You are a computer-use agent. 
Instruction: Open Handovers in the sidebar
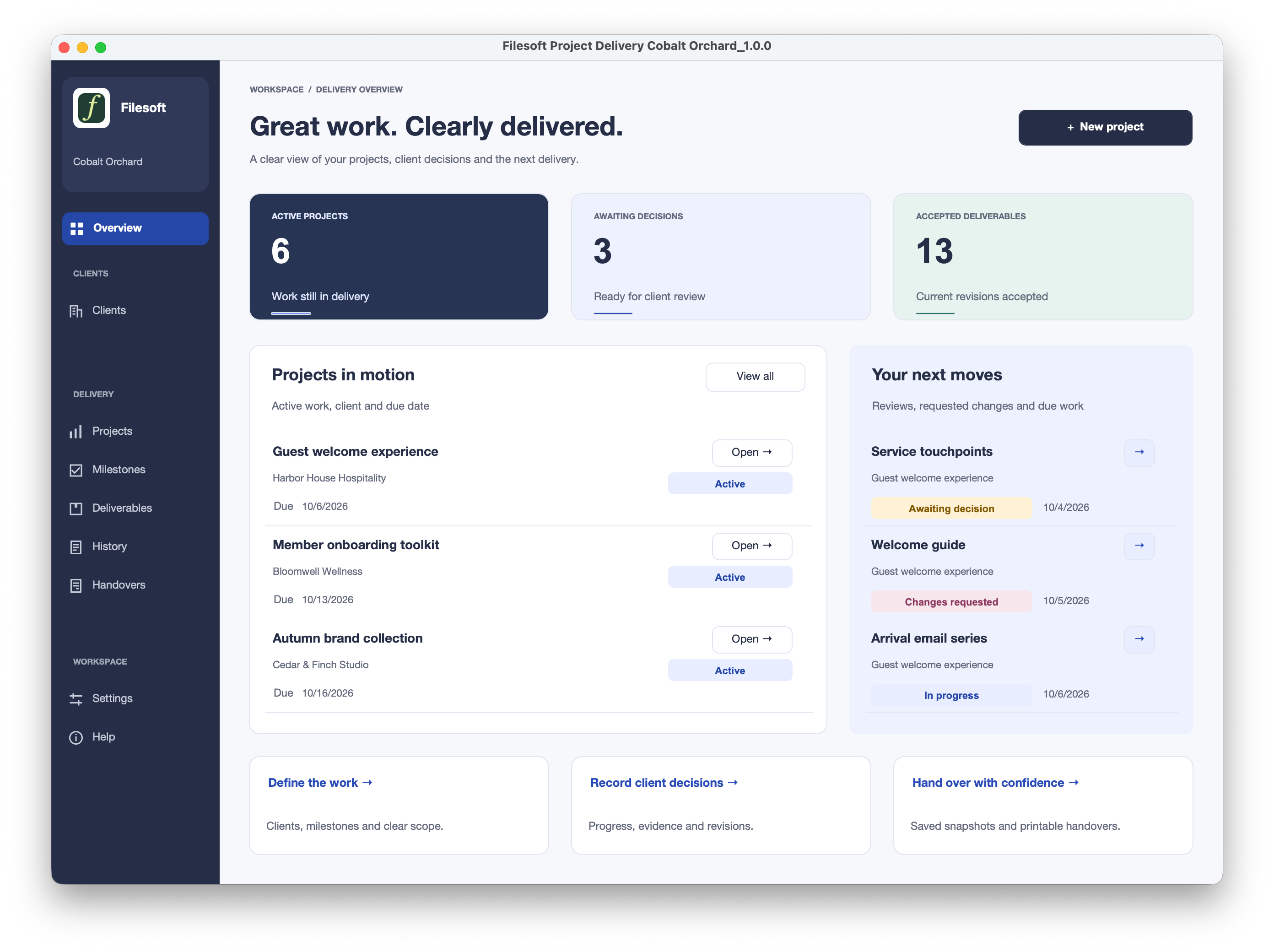pyautogui.click(x=135, y=585)
